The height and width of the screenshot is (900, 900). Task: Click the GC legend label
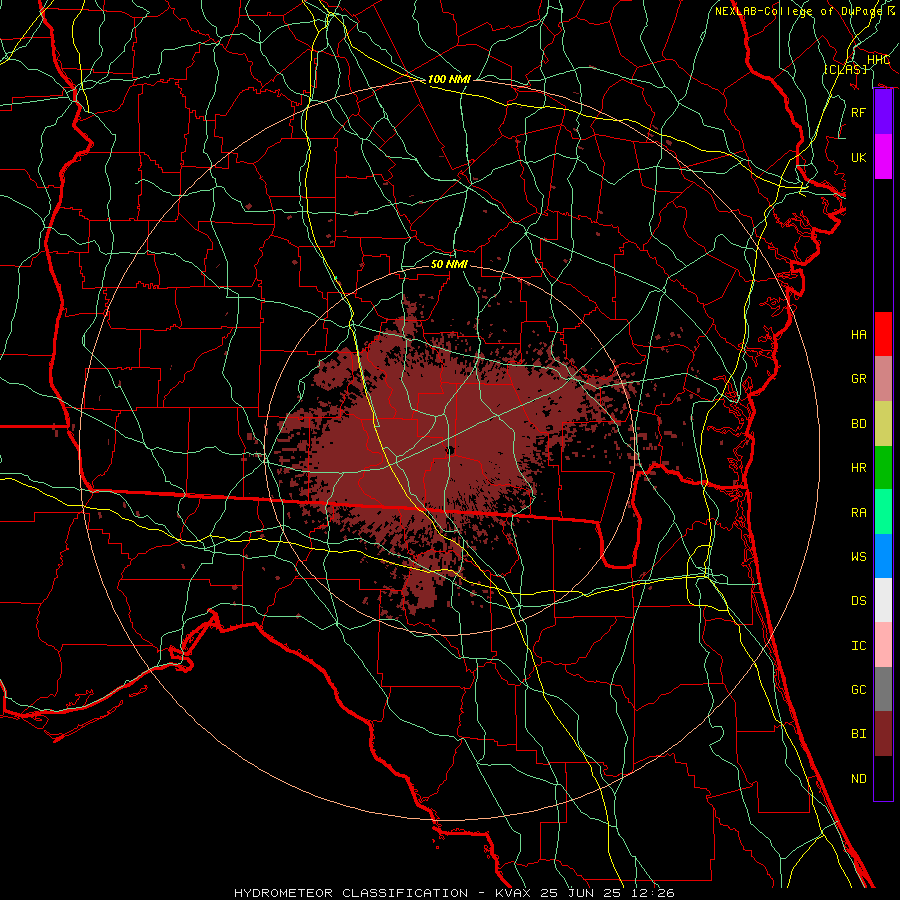pos(859,690)
